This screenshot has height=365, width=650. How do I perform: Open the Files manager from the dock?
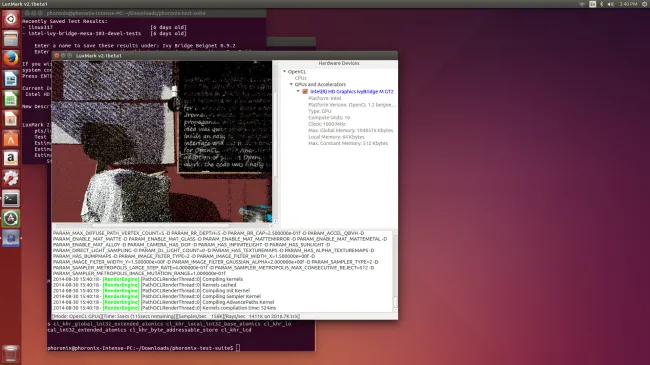pyautogui.click(x=11, y=39)
